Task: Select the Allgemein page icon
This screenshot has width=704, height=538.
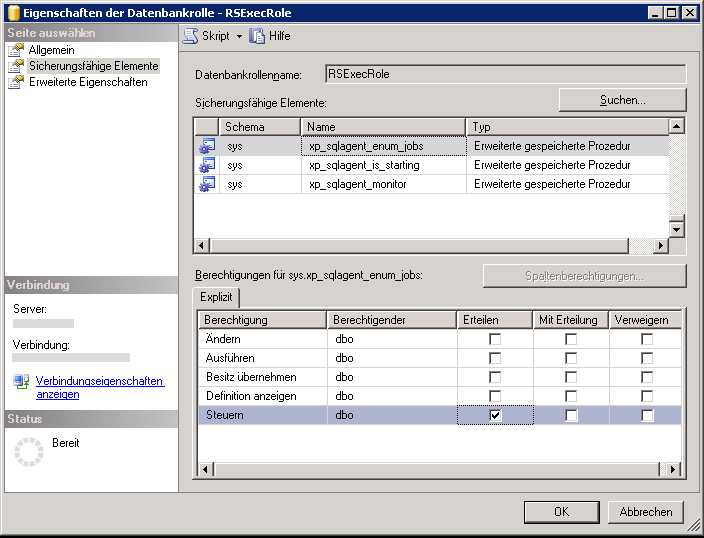Action: click(16, 50)
